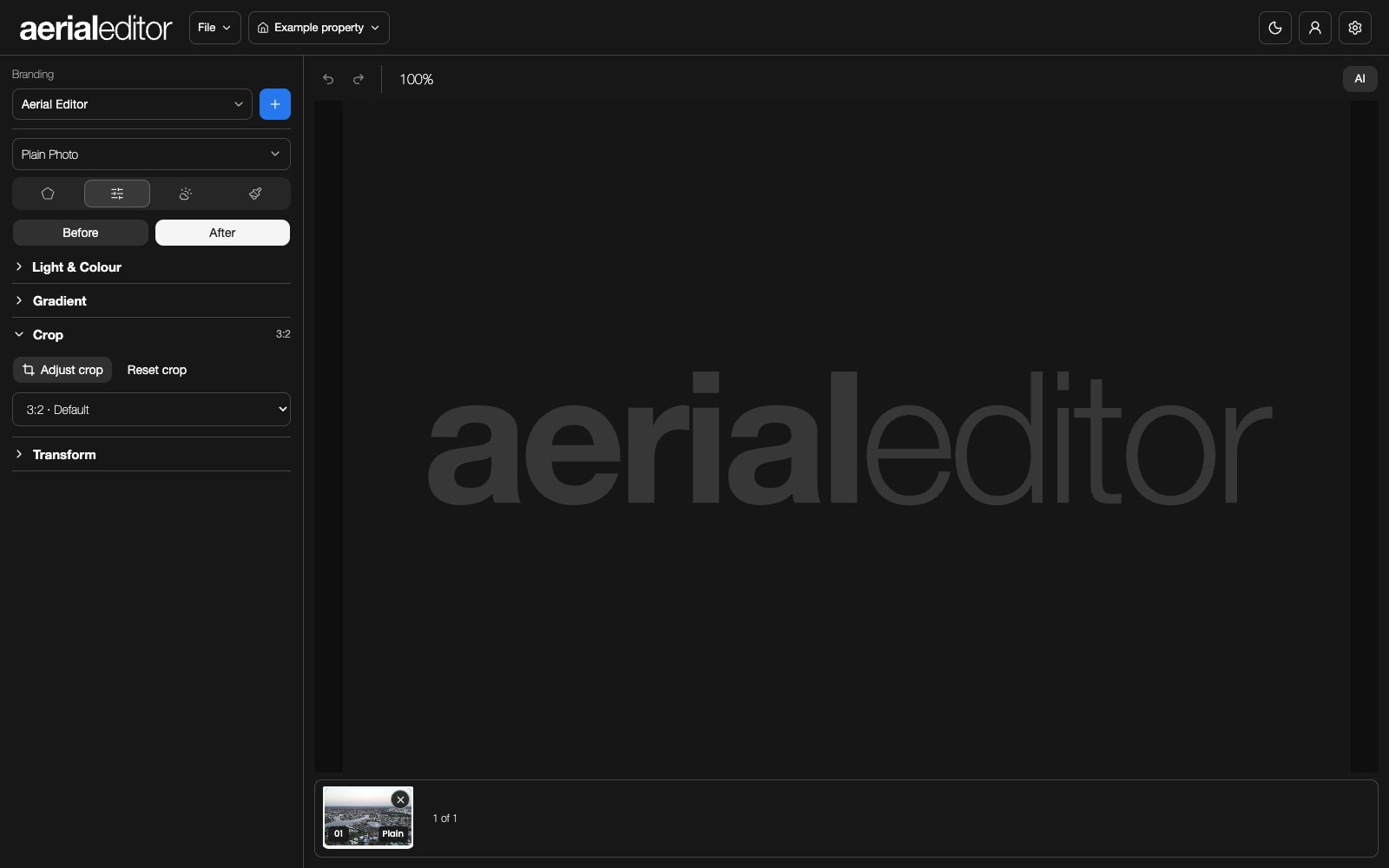Expand the Light & Colour section
The width and height of the screenshot is (1389, 868).
pos(151,267)
